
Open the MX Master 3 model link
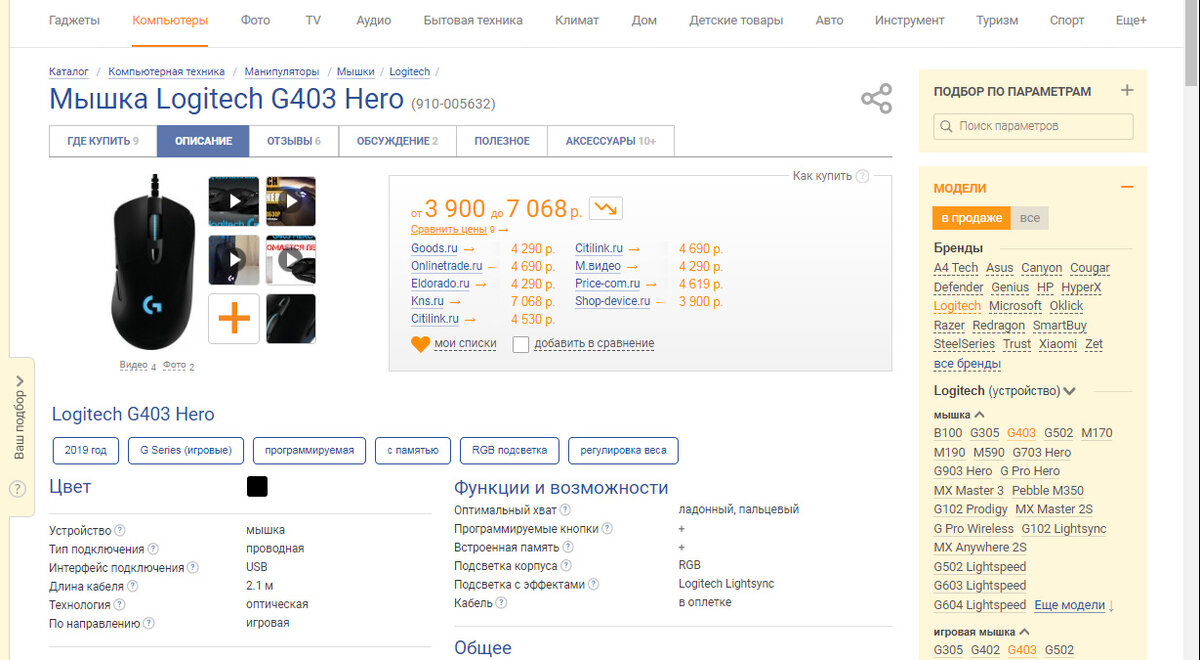coord(969,490)
